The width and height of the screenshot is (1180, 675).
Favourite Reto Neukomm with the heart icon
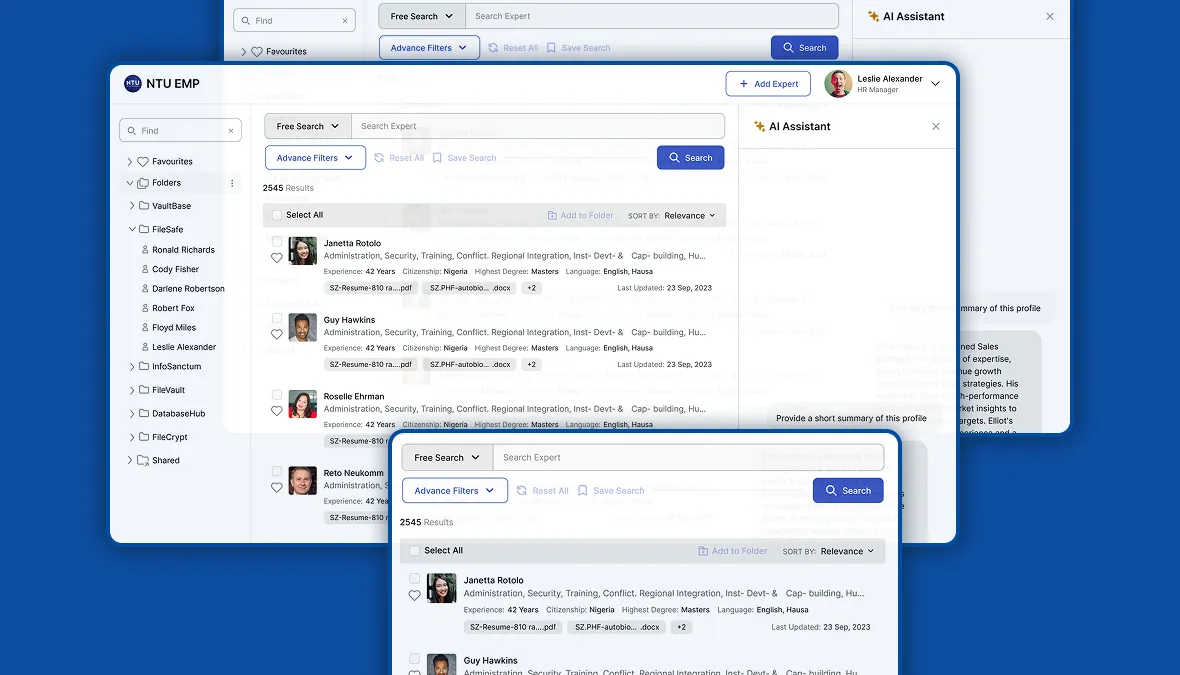pos(277,488)
